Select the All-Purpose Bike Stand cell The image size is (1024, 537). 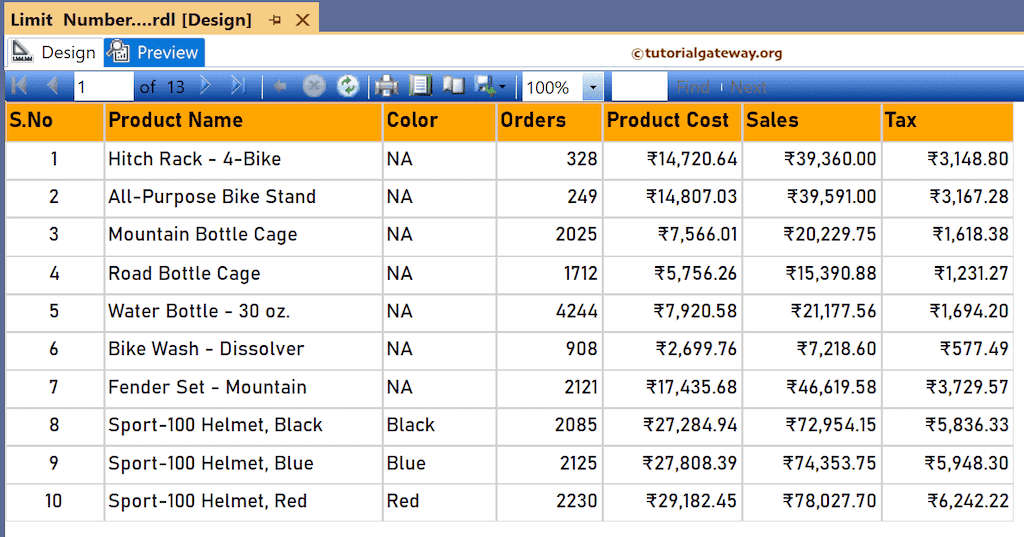[x=243, y=197]
